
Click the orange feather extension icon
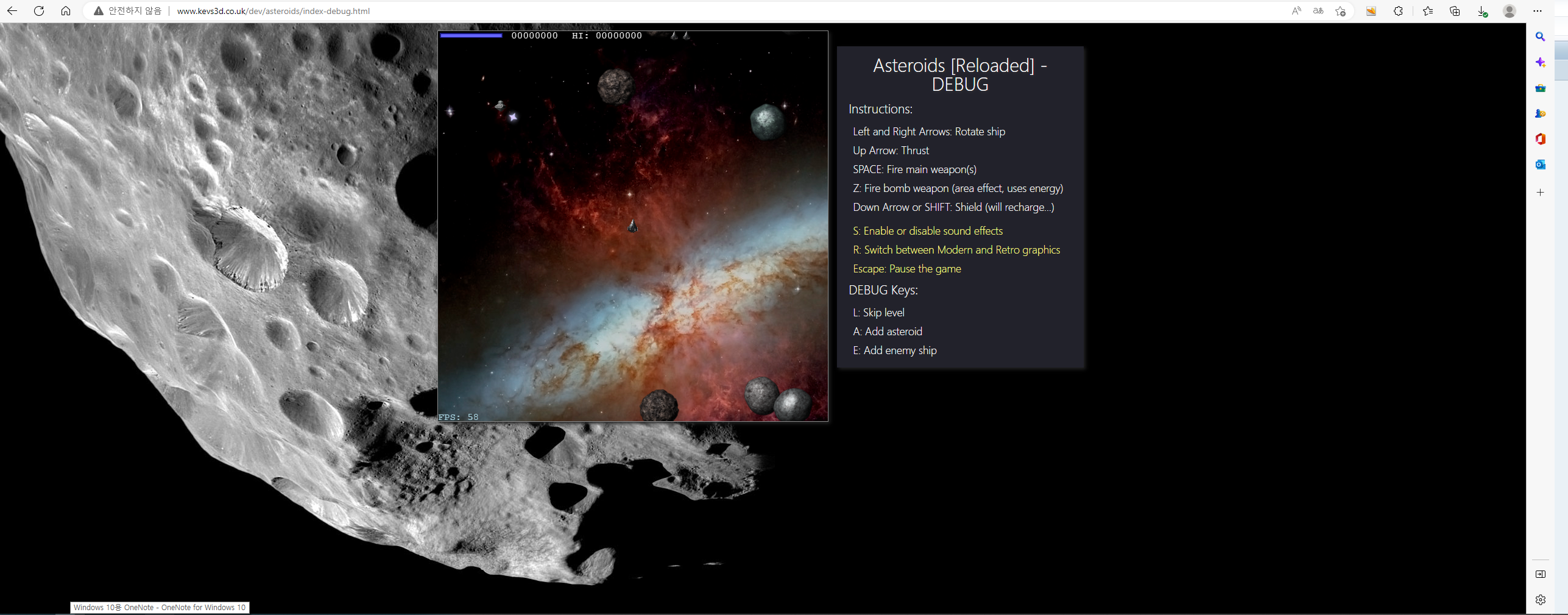tap(1371, 11)
